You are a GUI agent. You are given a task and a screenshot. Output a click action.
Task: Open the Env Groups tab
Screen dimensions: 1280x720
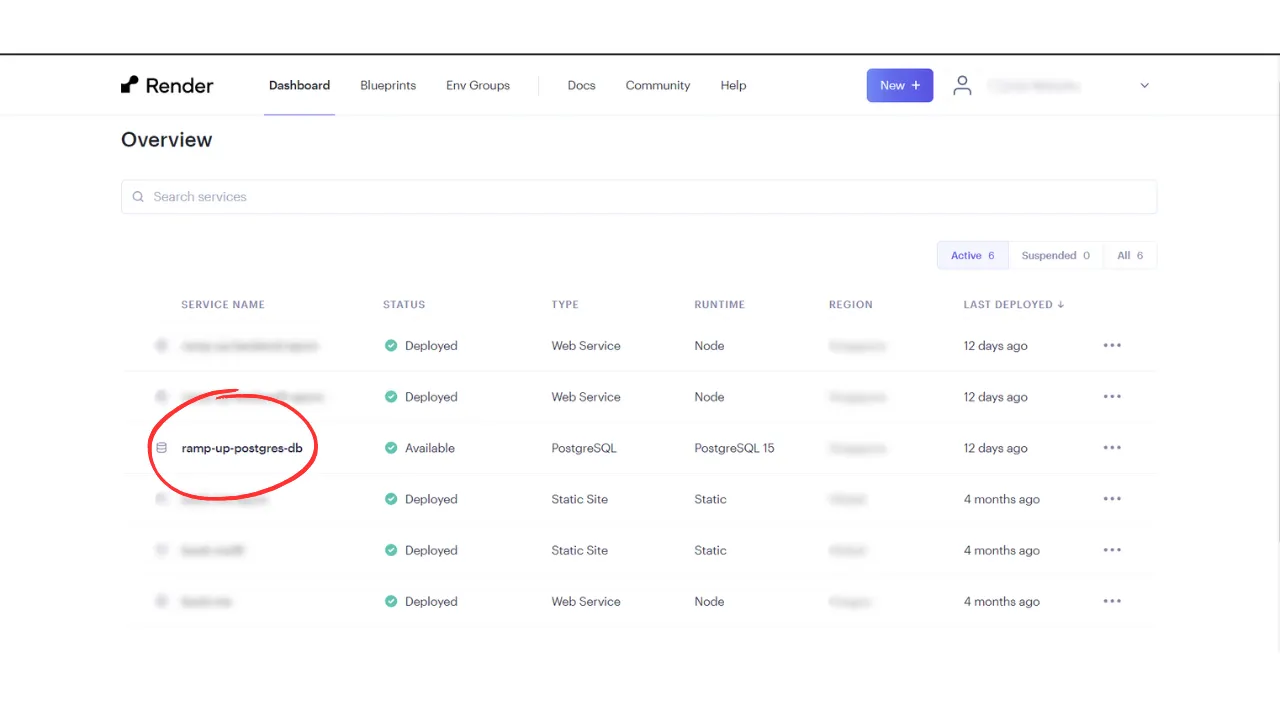[x=477, y=85]
